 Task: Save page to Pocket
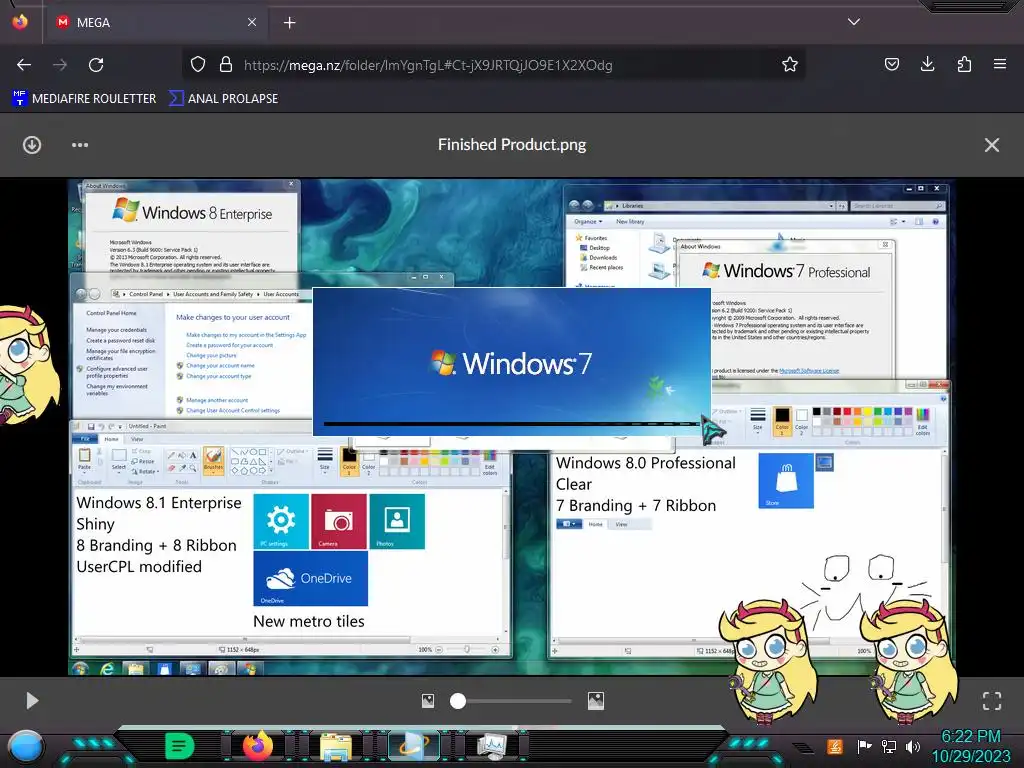point(891,64)
